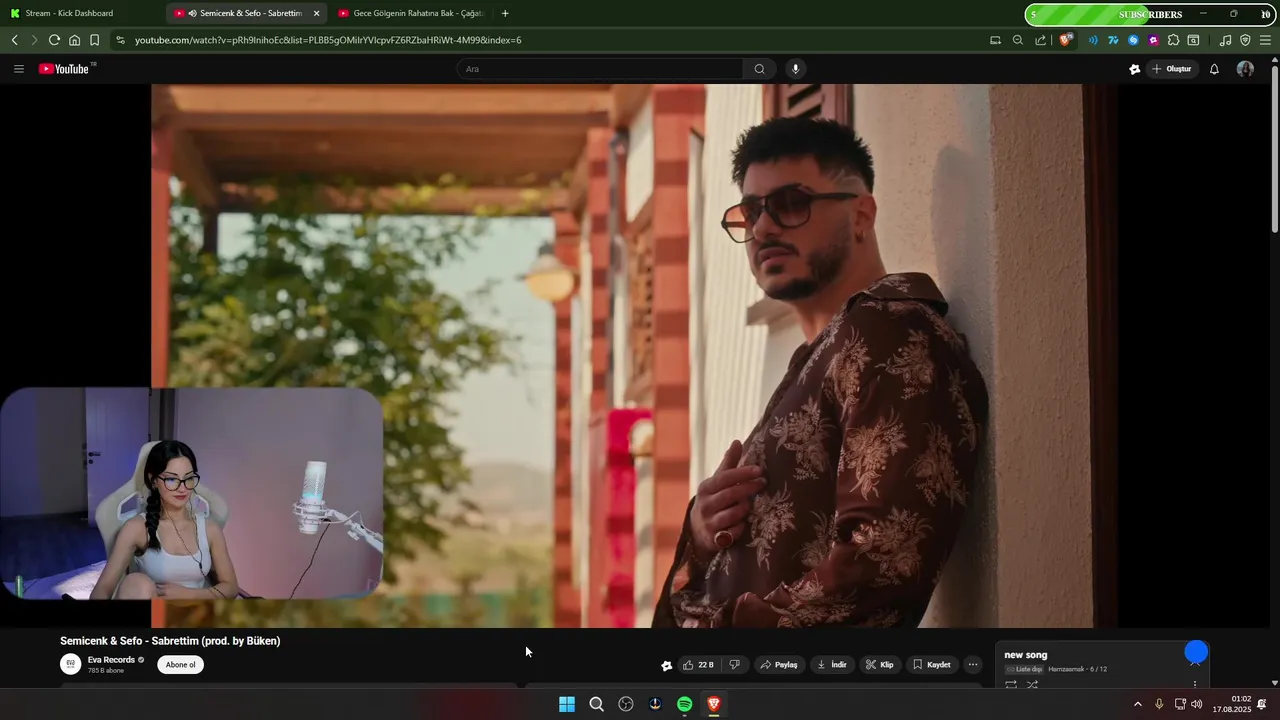This screenshot has height=720, width=1280.
Task: View site information icon in address bar
Action: pyautogui.click(x=120, y=40)
